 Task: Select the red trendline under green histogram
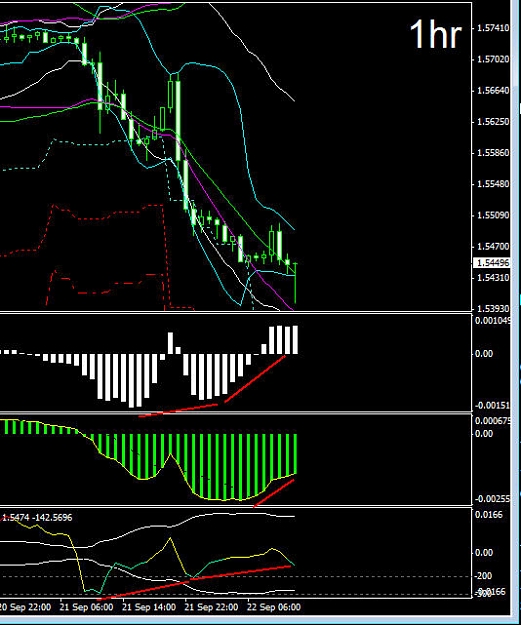(274, 493)
